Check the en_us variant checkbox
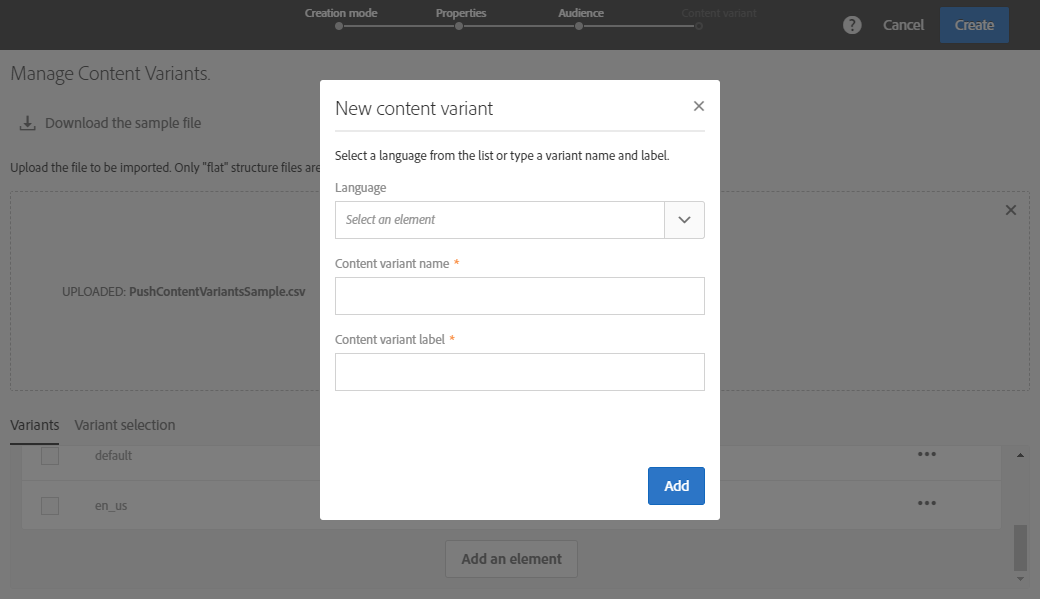The width and height of the screenshot is (1040, 599). 50,506
